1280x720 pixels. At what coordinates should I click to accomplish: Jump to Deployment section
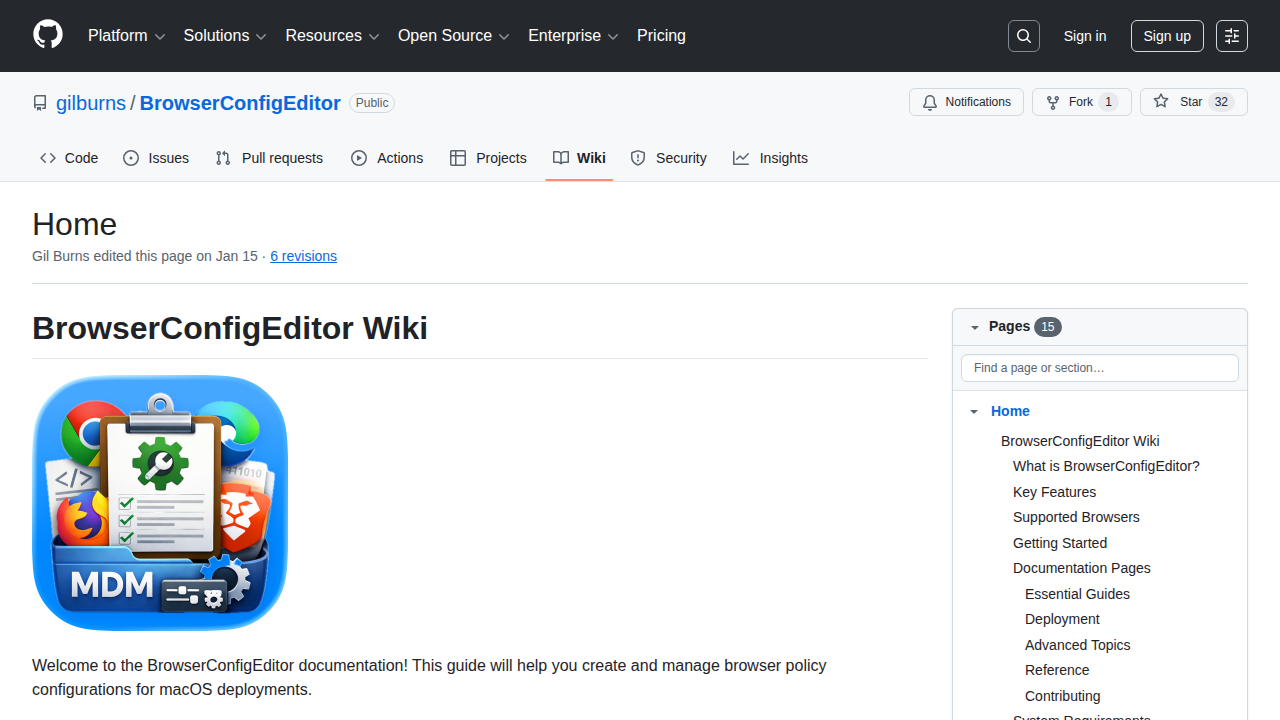[1062, 619]
